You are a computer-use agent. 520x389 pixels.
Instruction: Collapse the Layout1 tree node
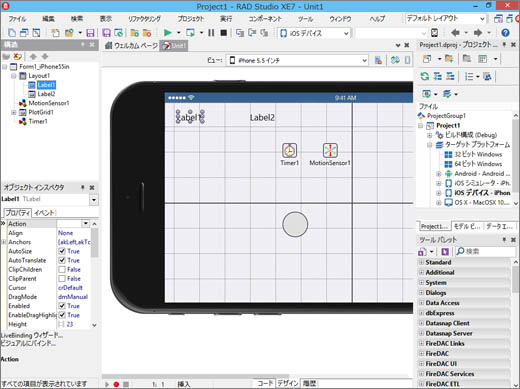13,76
